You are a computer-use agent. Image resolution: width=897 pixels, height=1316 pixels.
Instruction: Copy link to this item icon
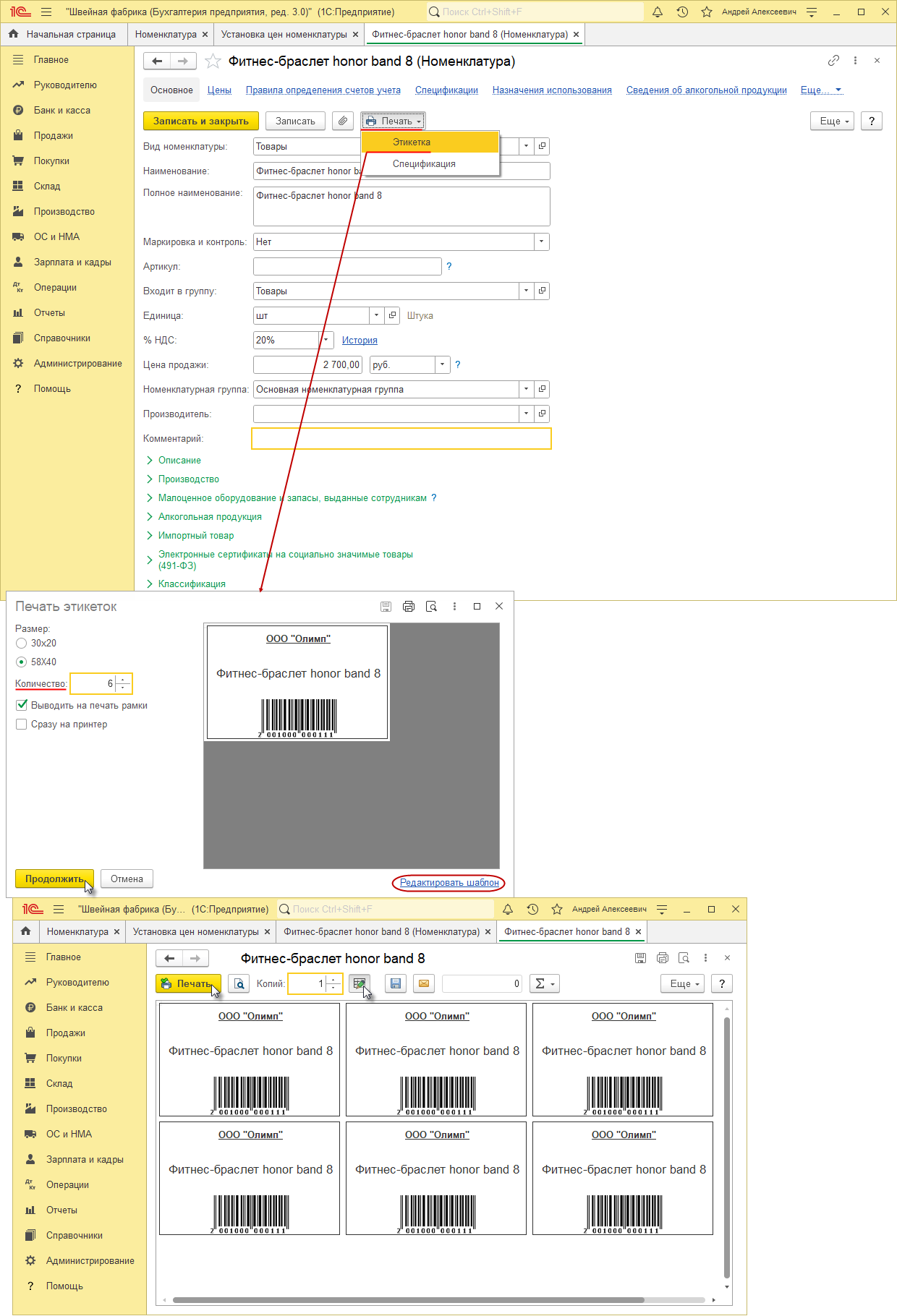(833, 61)
